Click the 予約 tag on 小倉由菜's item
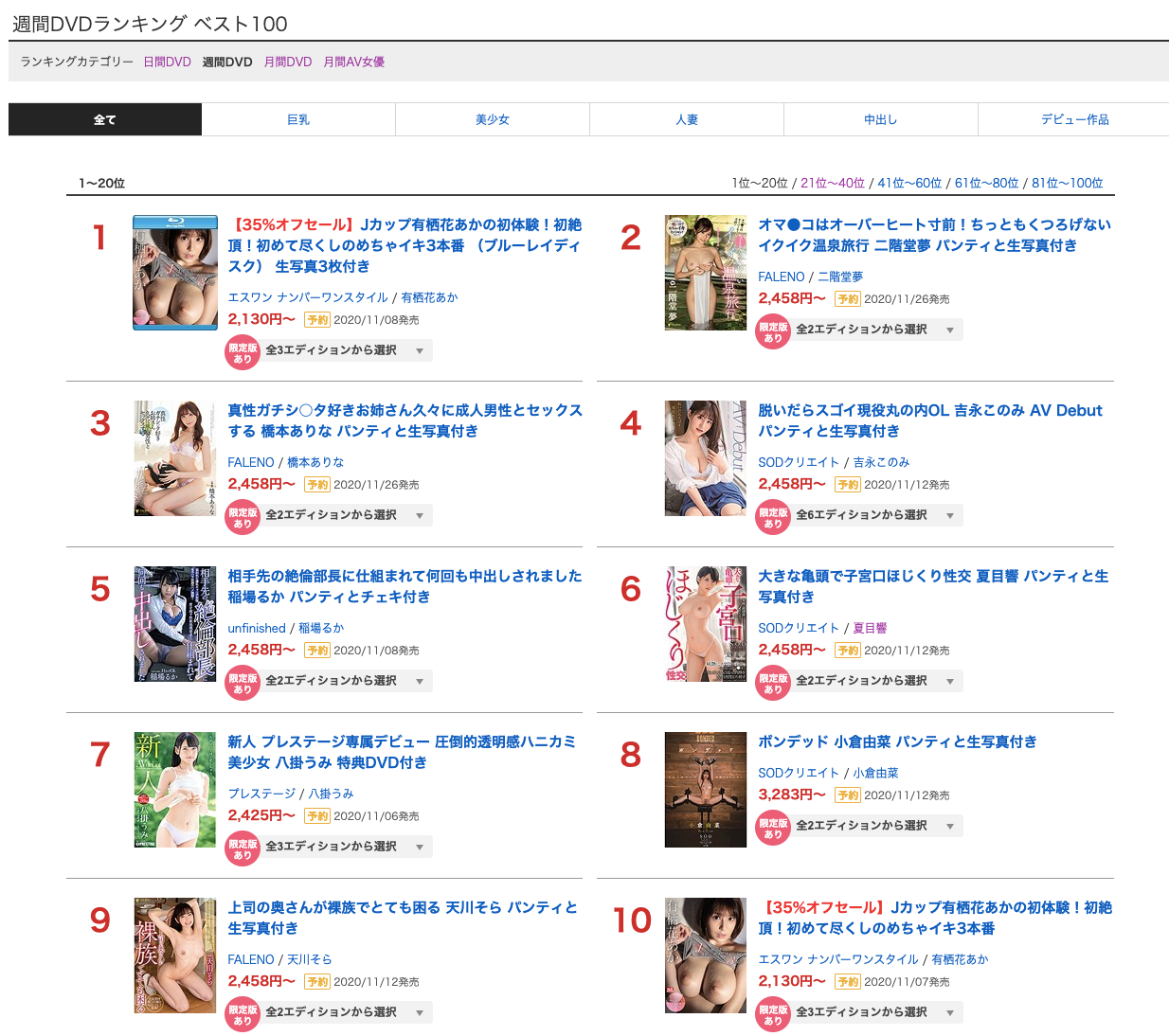Screen dimensions: 1169x1036 [x=848, y=795]
